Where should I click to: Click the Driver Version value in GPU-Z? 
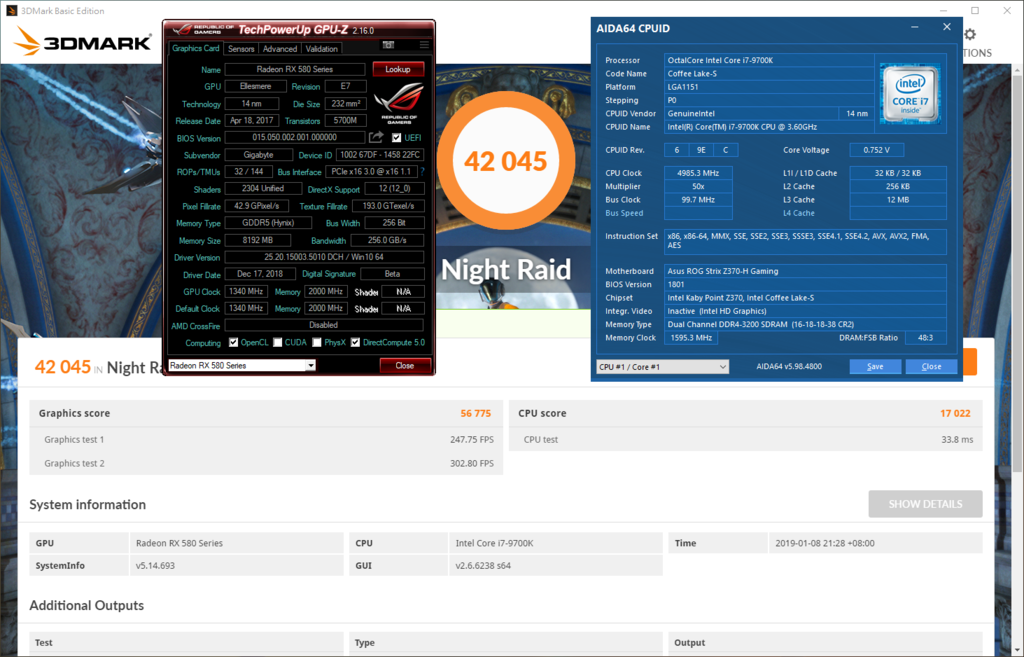pos(324,257)
